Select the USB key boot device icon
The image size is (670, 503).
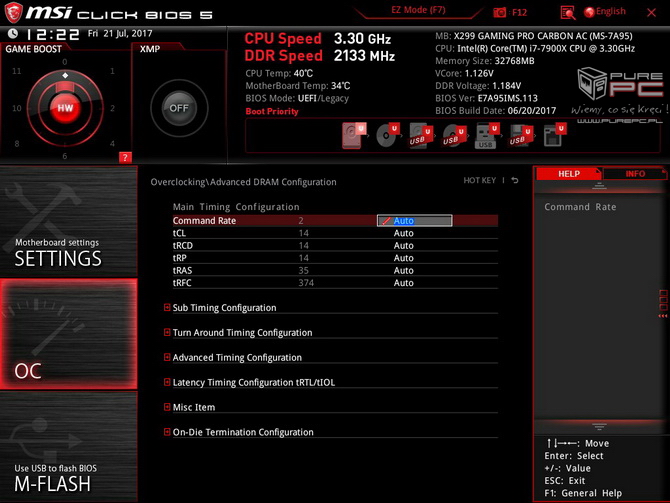pos(487,136)
